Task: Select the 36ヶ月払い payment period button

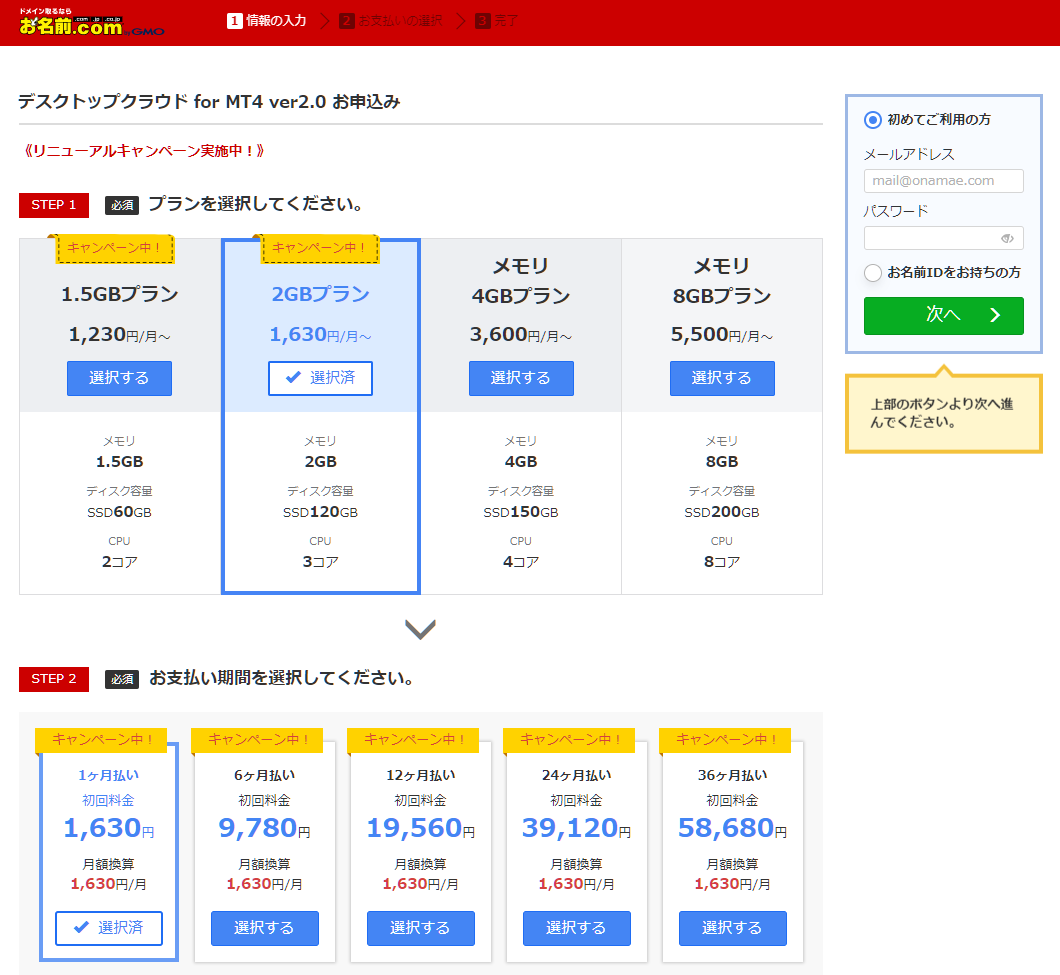Action: [732, 928]
